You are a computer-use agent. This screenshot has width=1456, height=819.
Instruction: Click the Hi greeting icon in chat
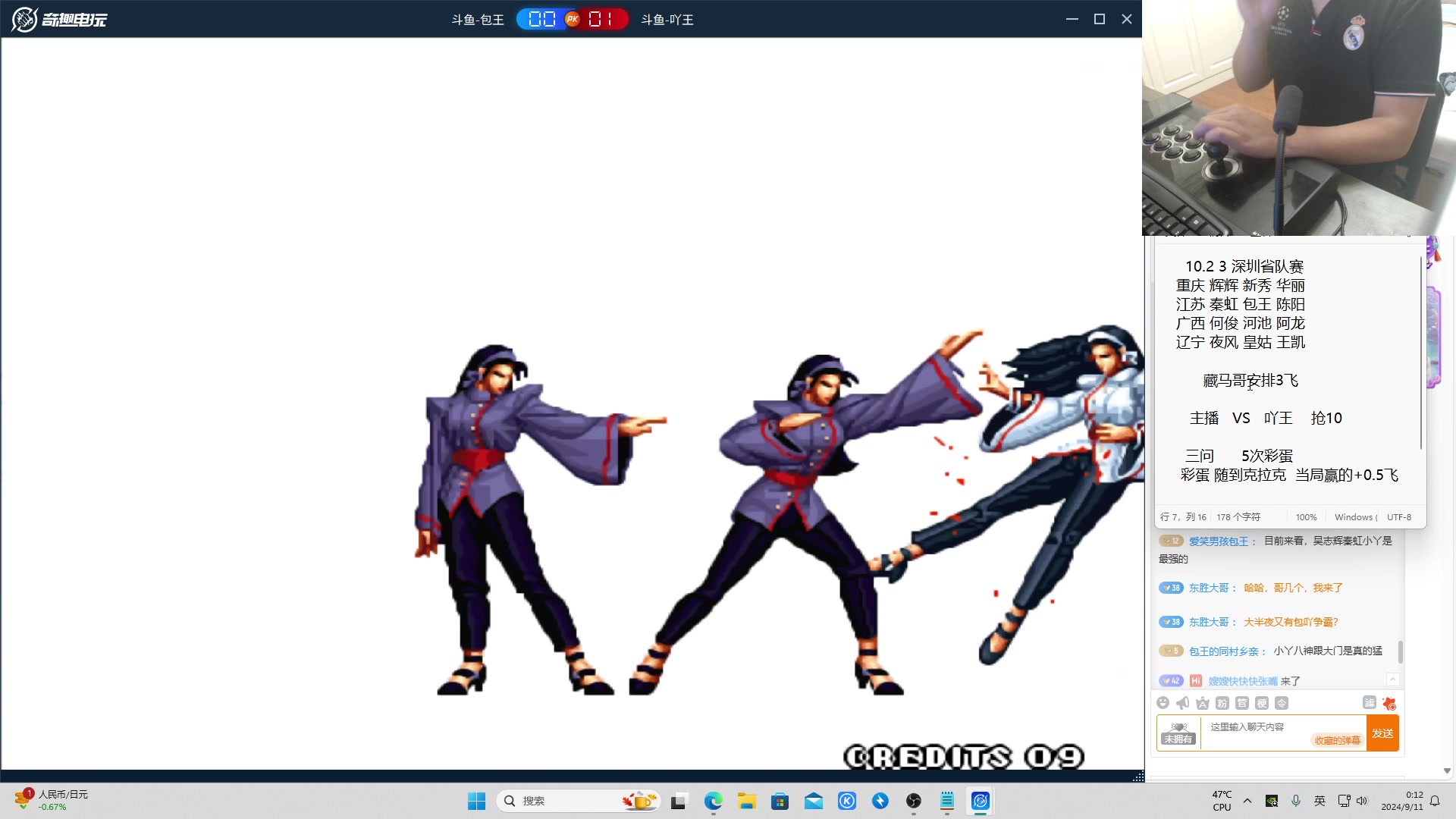pos(1196,680)
